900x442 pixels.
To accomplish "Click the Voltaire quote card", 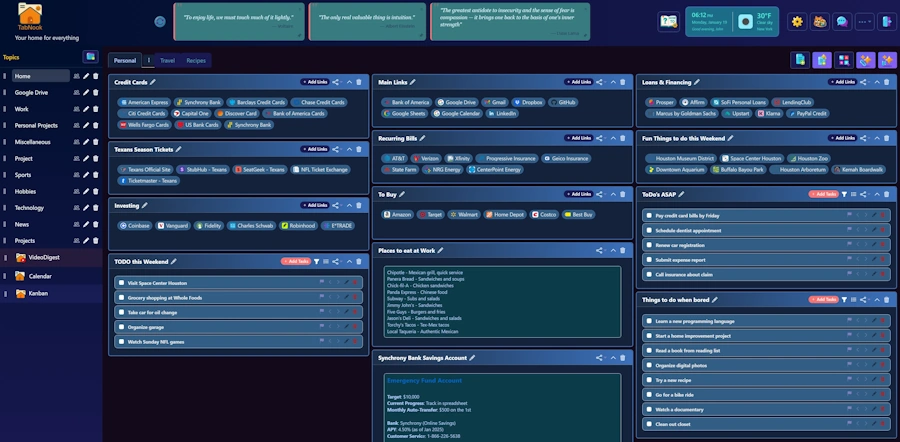I will (239, 22).
